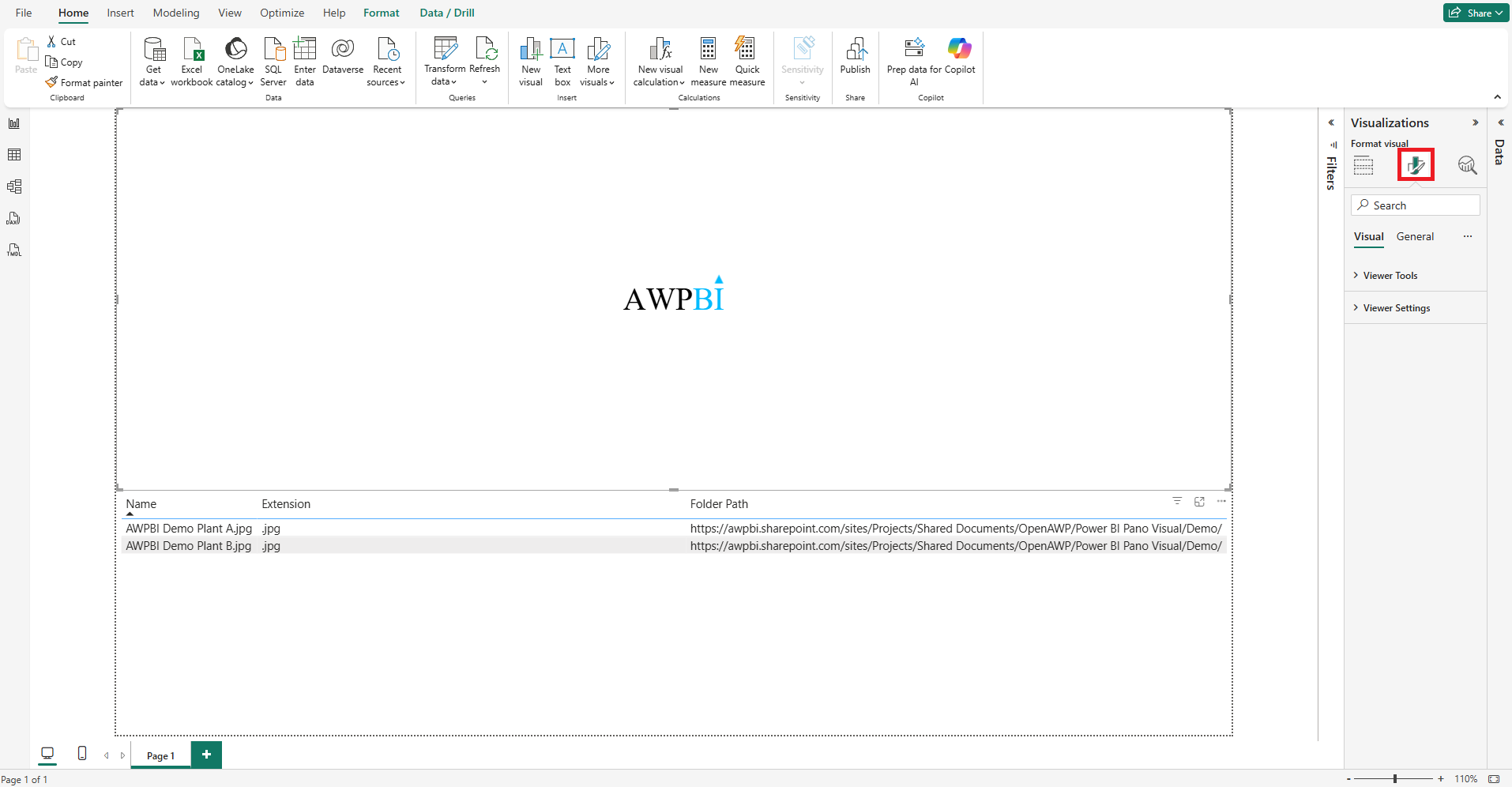Image resolution: width=1512 pixels, height=787 pixels.
Task: Click the New measure icon
Action: click(709, 49)
